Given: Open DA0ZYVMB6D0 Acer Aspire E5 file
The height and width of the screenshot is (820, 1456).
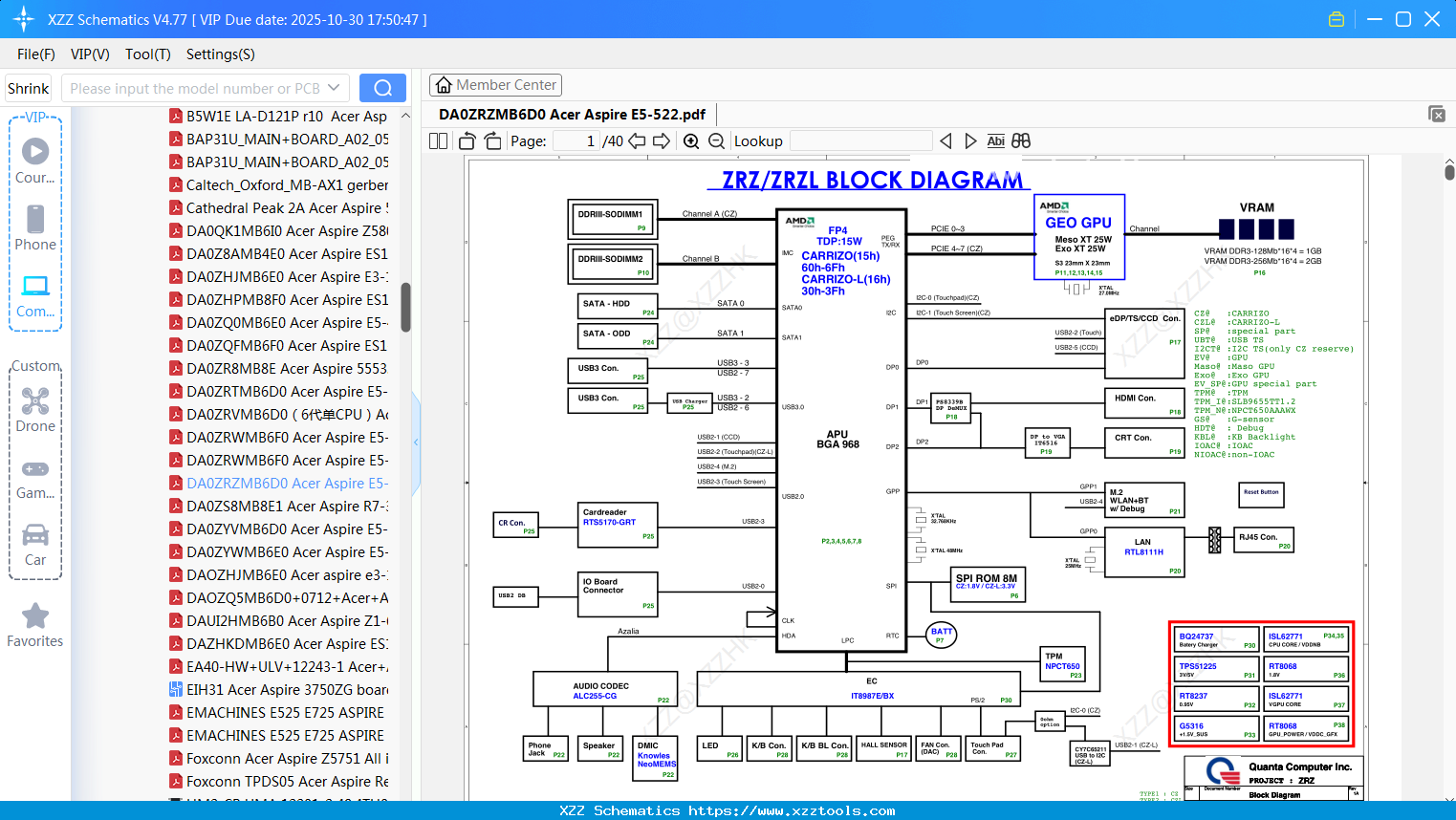Looking at the screenshot, I should tap(278, 529).
